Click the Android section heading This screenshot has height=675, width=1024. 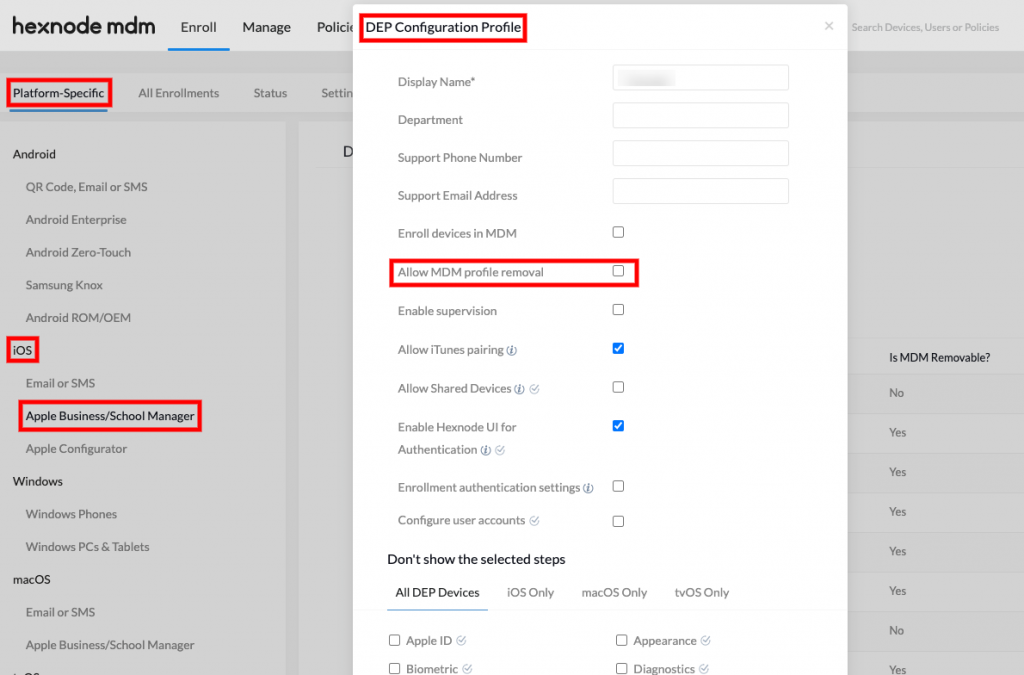[34, 155]
